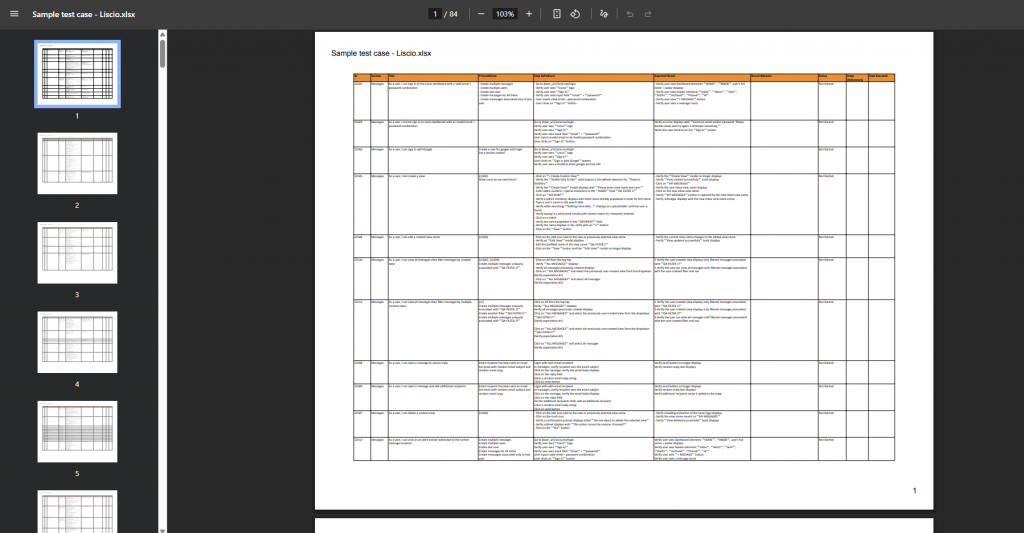Zoom out with the minus button

[481, 14]
